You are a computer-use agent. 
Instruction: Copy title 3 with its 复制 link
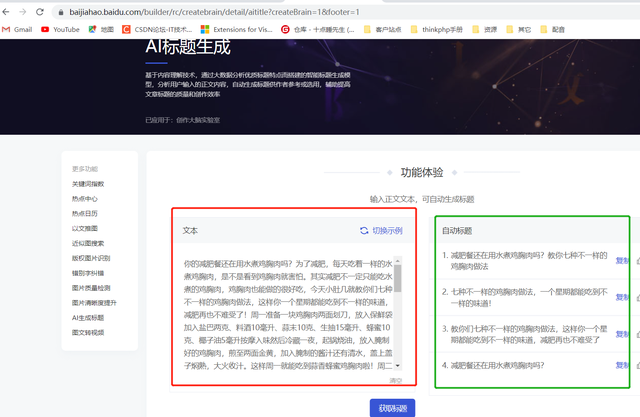[x=622, y=334]
